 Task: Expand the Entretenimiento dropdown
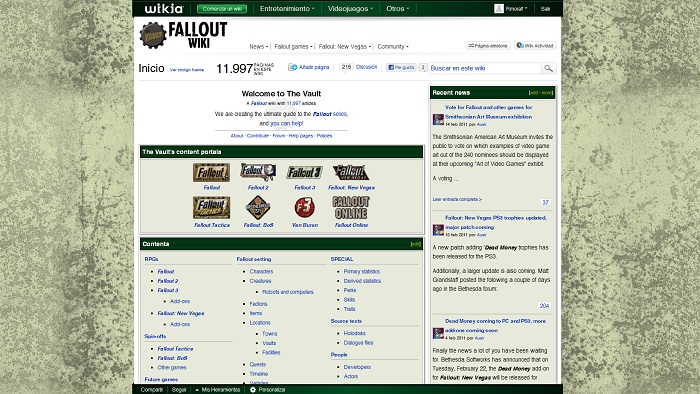point(287,8)
